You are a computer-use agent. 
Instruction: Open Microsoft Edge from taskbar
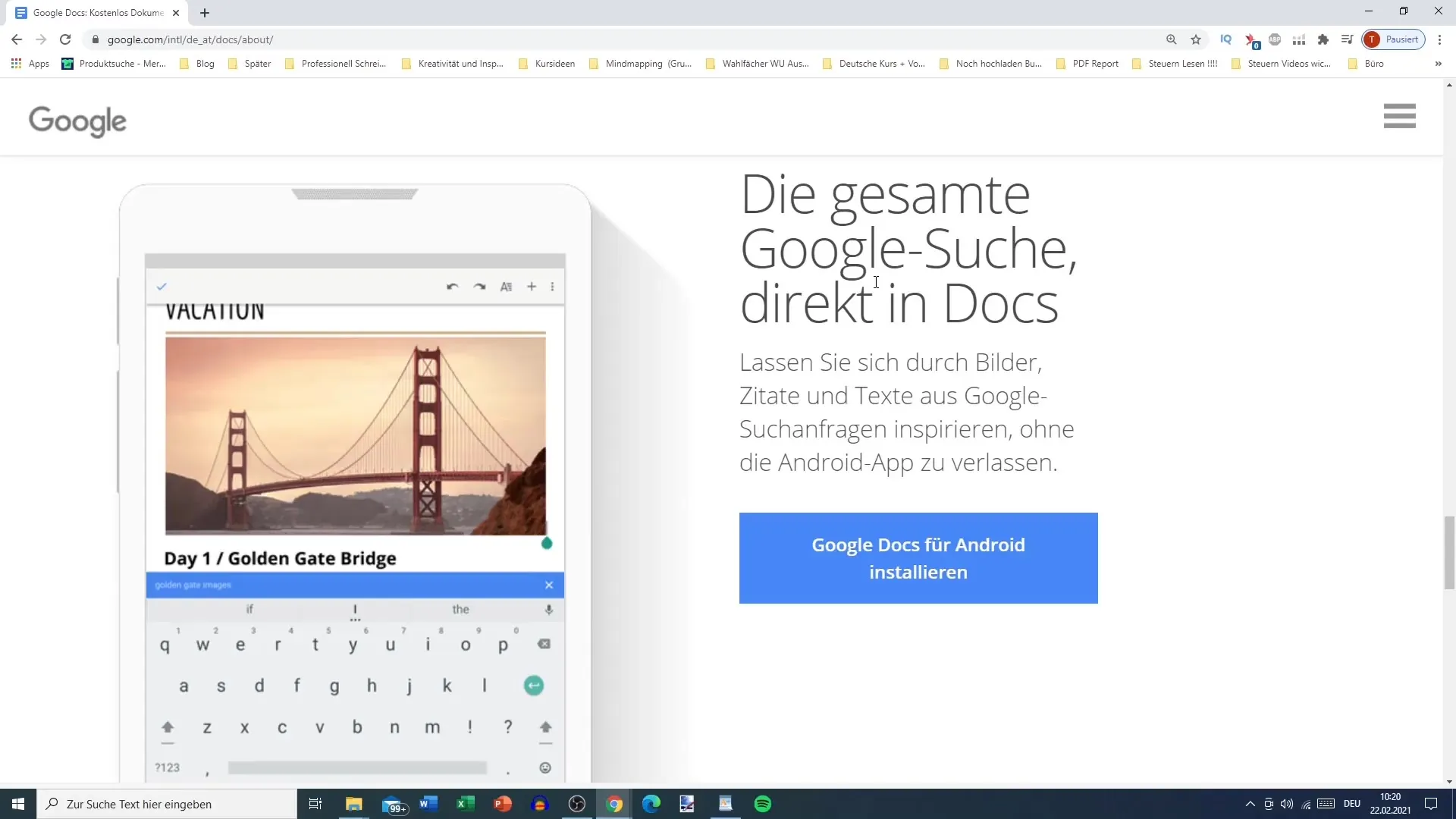click(x=651, y=804)
